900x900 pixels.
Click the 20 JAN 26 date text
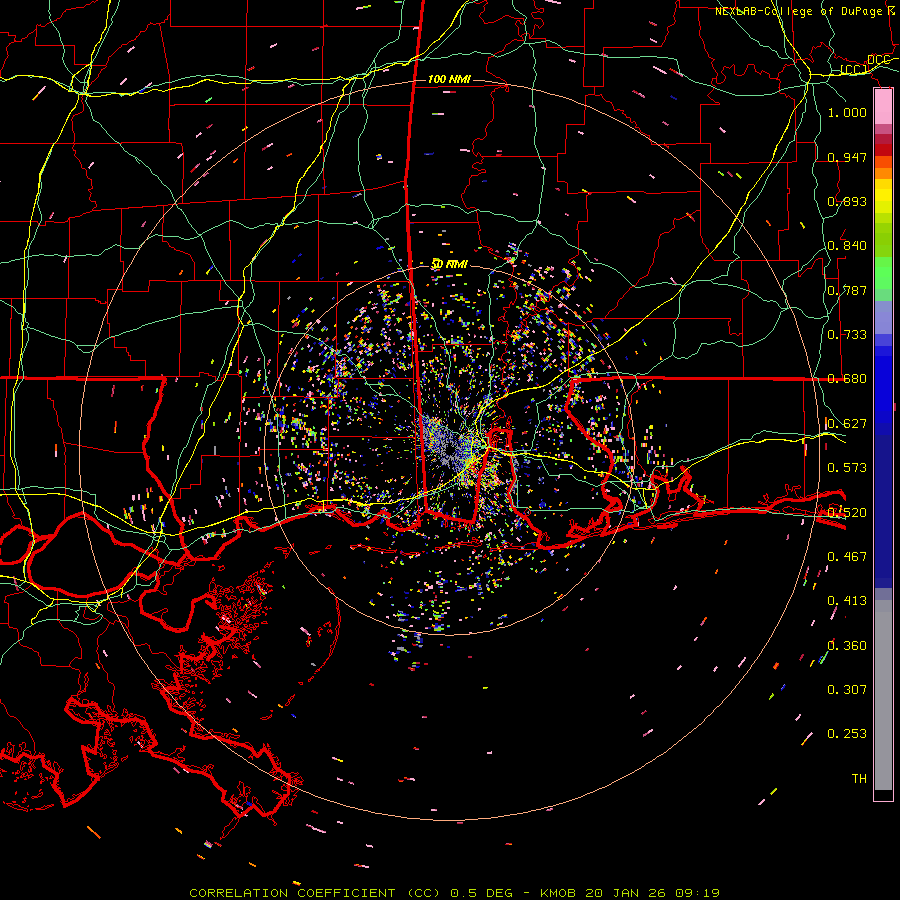pyautogui.click(x=626, y=893)
